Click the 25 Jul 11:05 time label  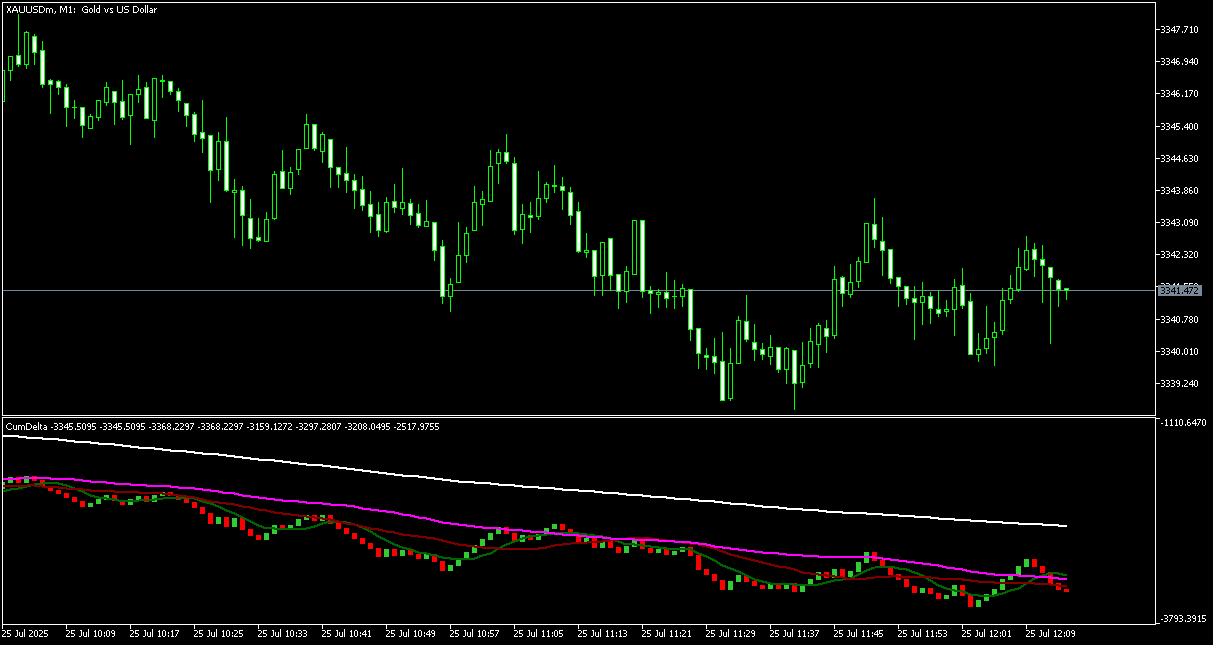pos(539,634)
